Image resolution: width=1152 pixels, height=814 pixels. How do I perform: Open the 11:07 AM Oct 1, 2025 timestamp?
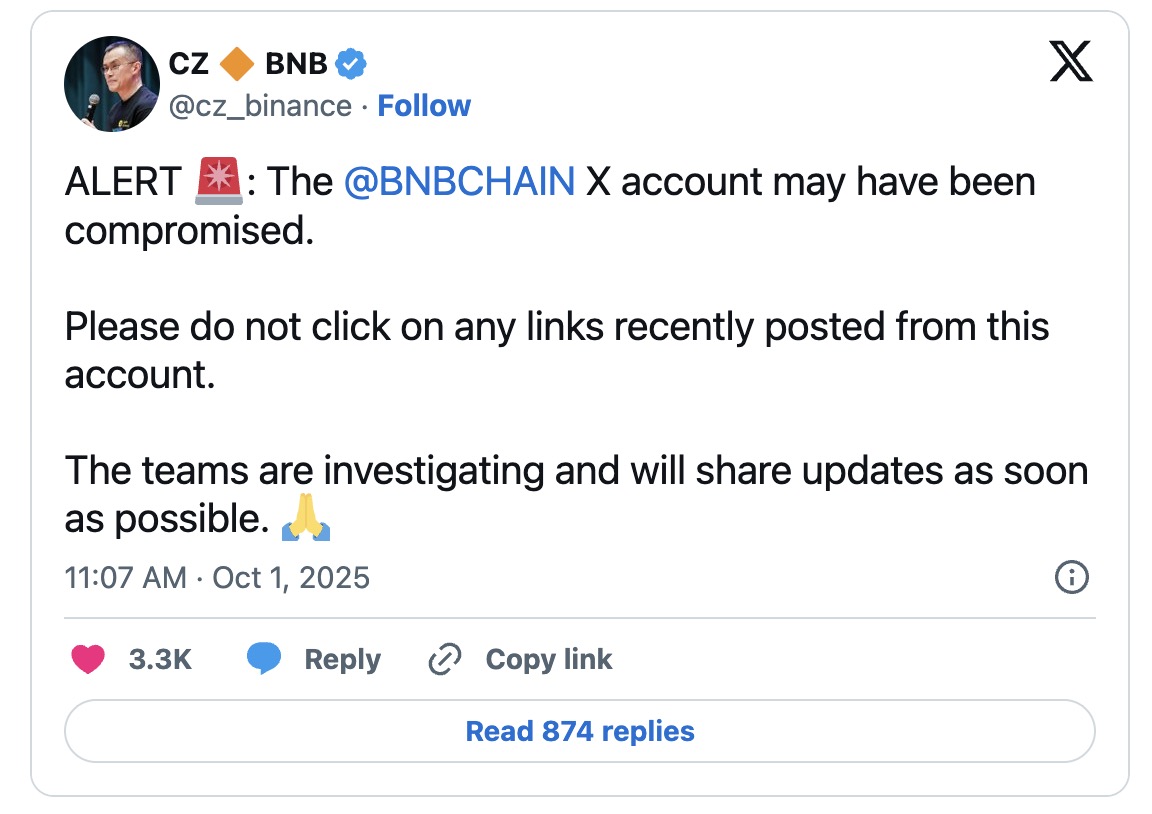[x=217, y=577]
